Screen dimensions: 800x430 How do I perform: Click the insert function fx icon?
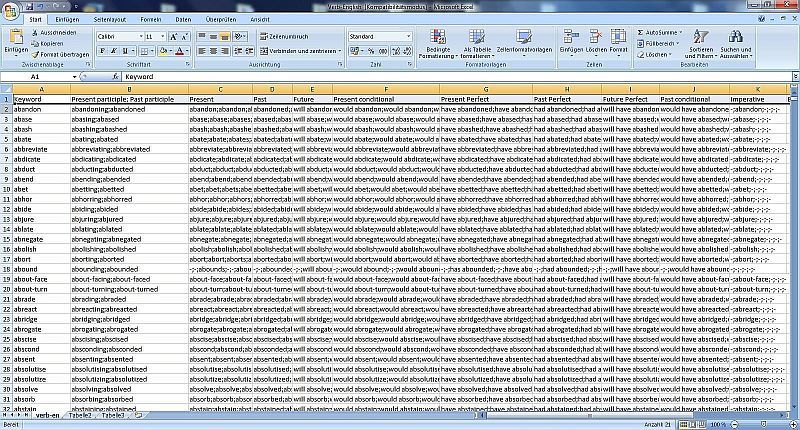coord(116,77)
